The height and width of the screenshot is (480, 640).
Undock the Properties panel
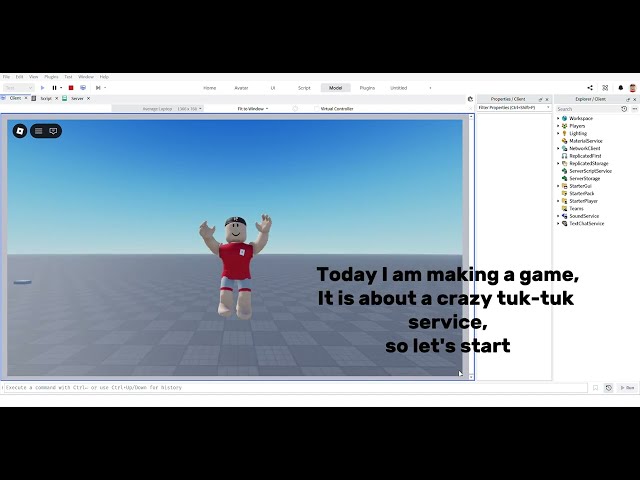(540, 99)
